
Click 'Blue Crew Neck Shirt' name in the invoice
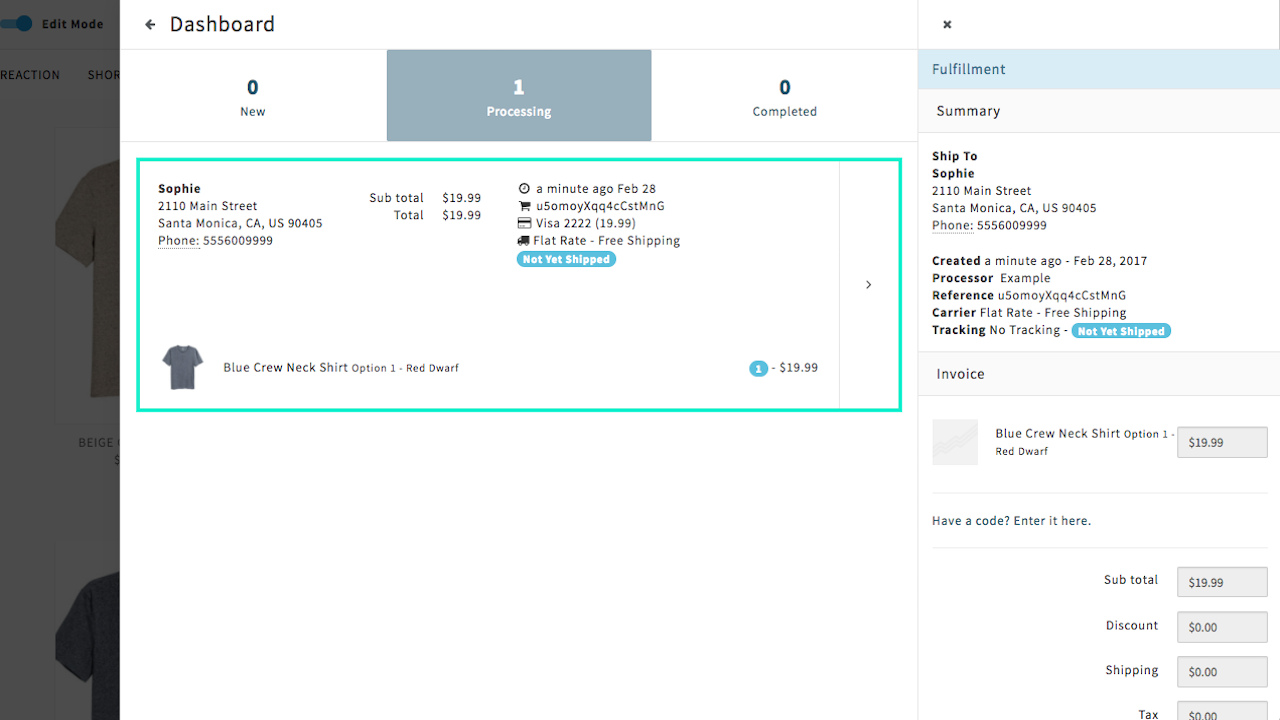pos(1058,434)
